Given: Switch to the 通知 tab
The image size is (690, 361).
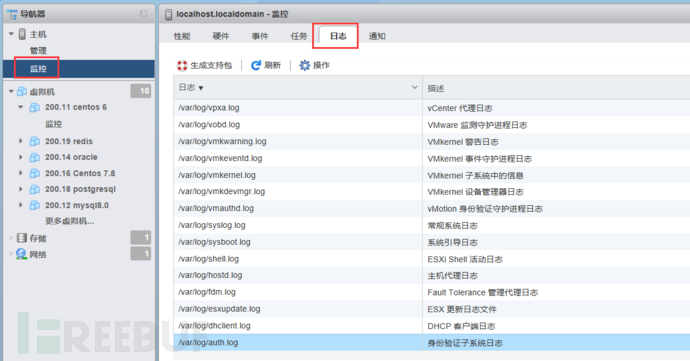Looking at the screenshot, I should [377, 36].
